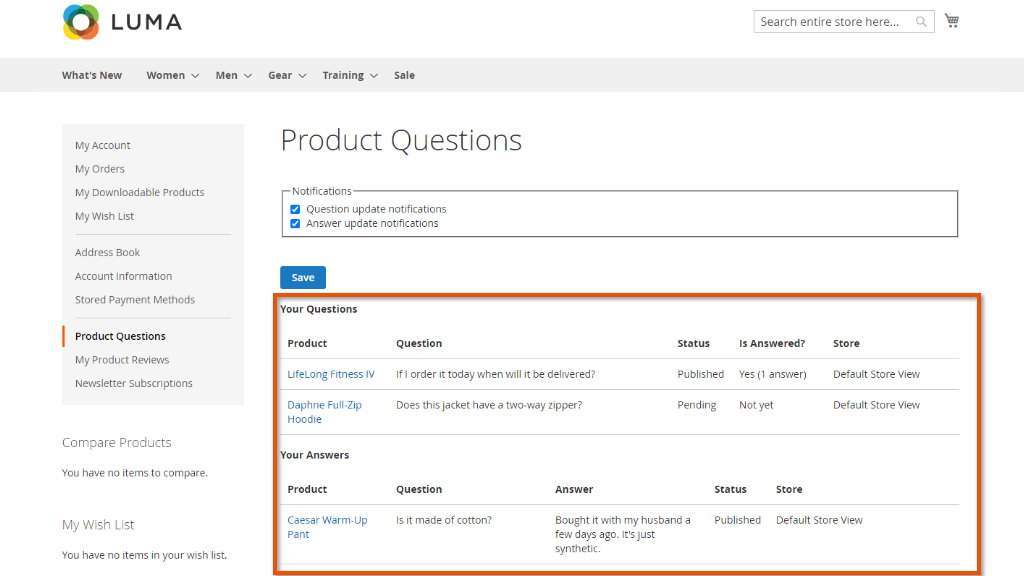The width and height of the screenshot is (1024, 576).
Task: Open the Gear category menu
Action: tap(280, 75)
